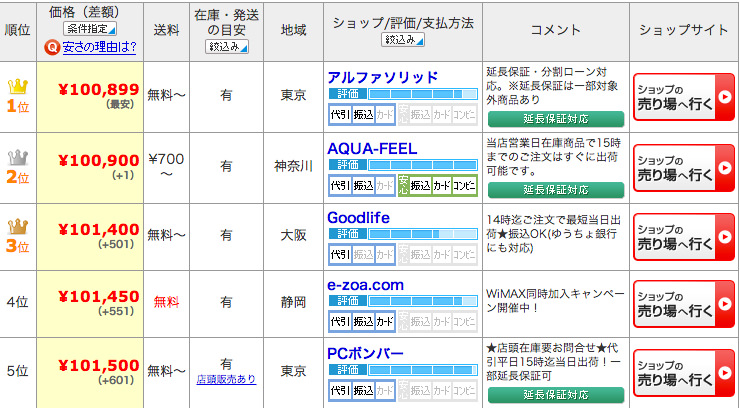Open the 条件指定 dropdown under 価格
Viewport: 740px width, 408px height.
[90, 29]
